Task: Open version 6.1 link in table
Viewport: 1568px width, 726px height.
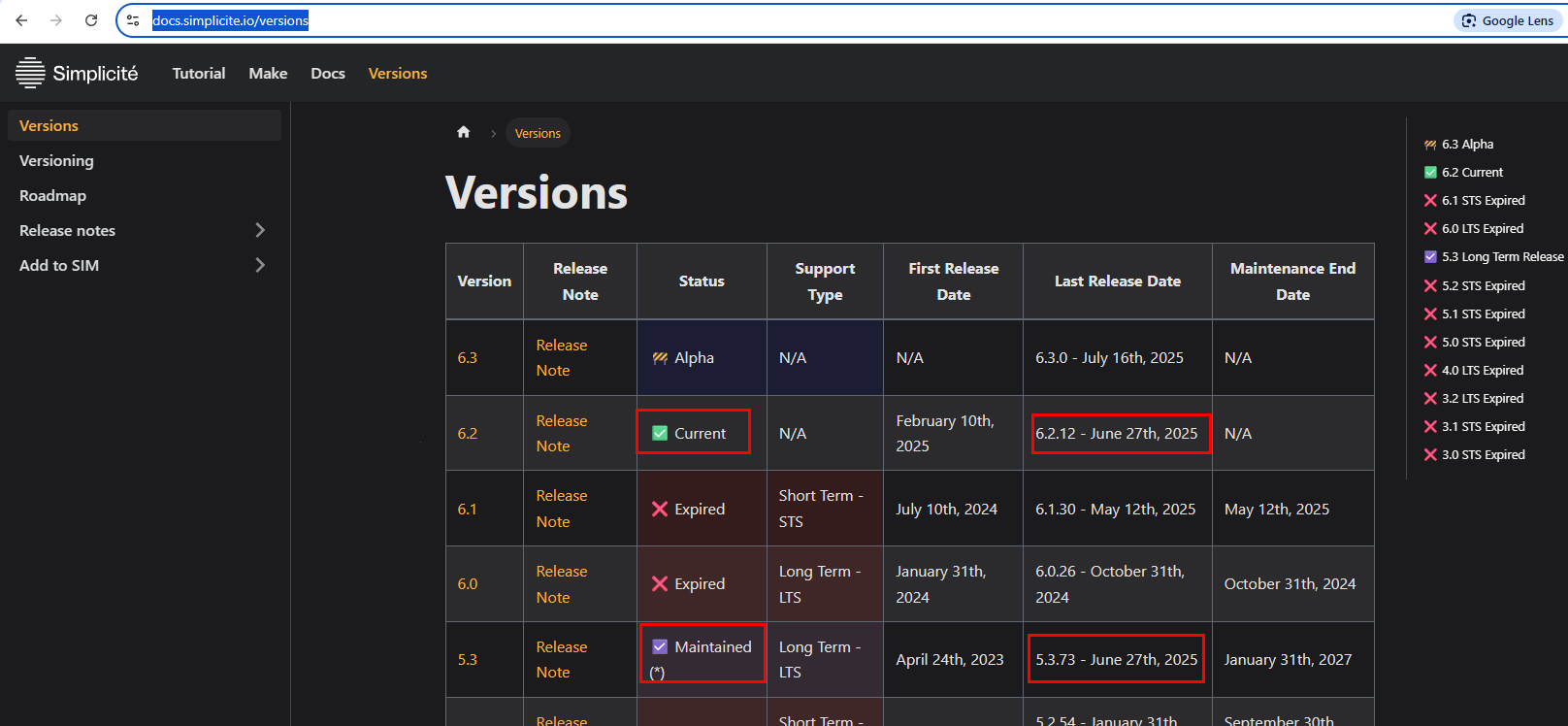Action: click(x=468, y=509)
